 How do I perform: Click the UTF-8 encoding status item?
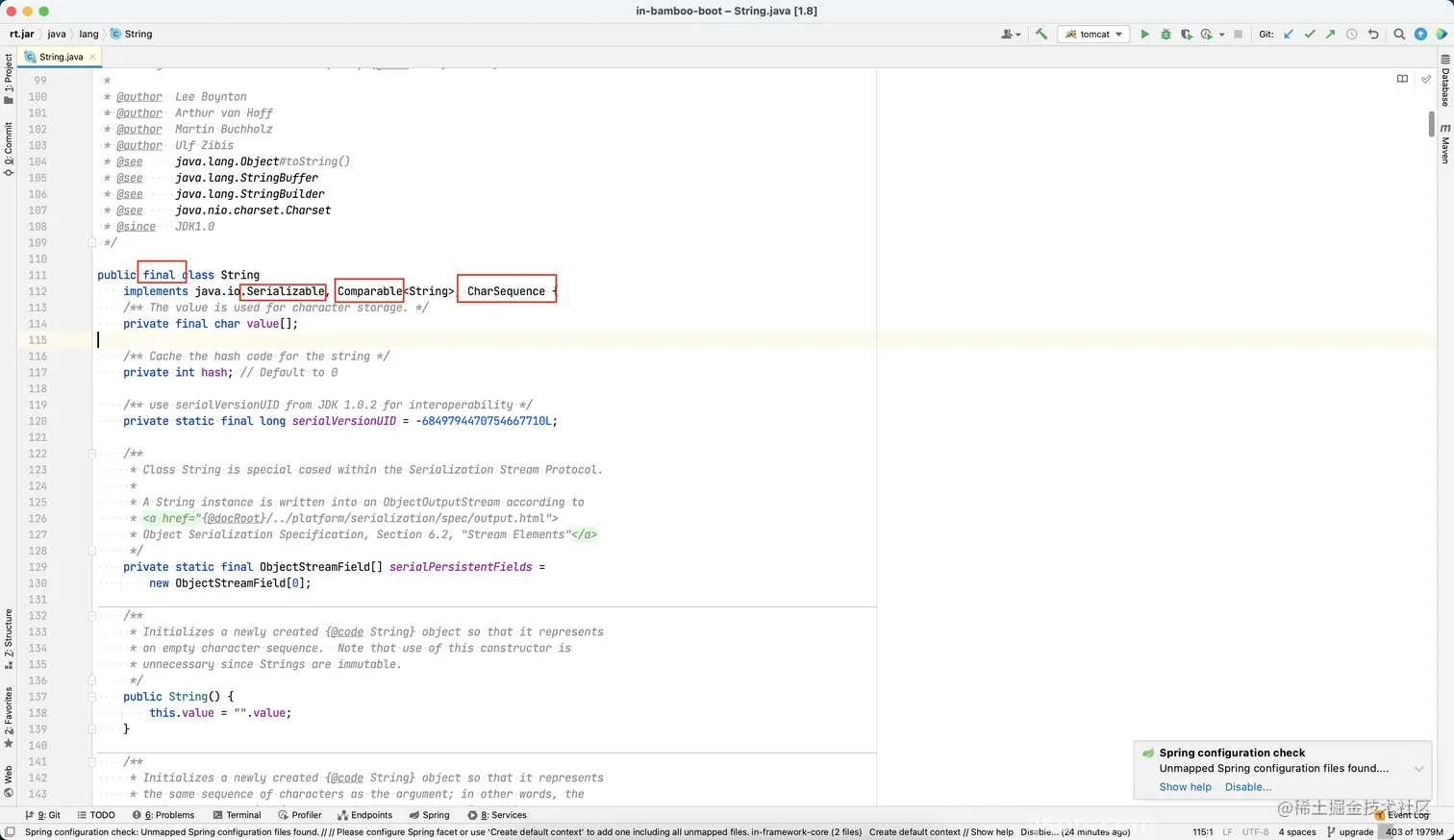tap(1255, 832)
